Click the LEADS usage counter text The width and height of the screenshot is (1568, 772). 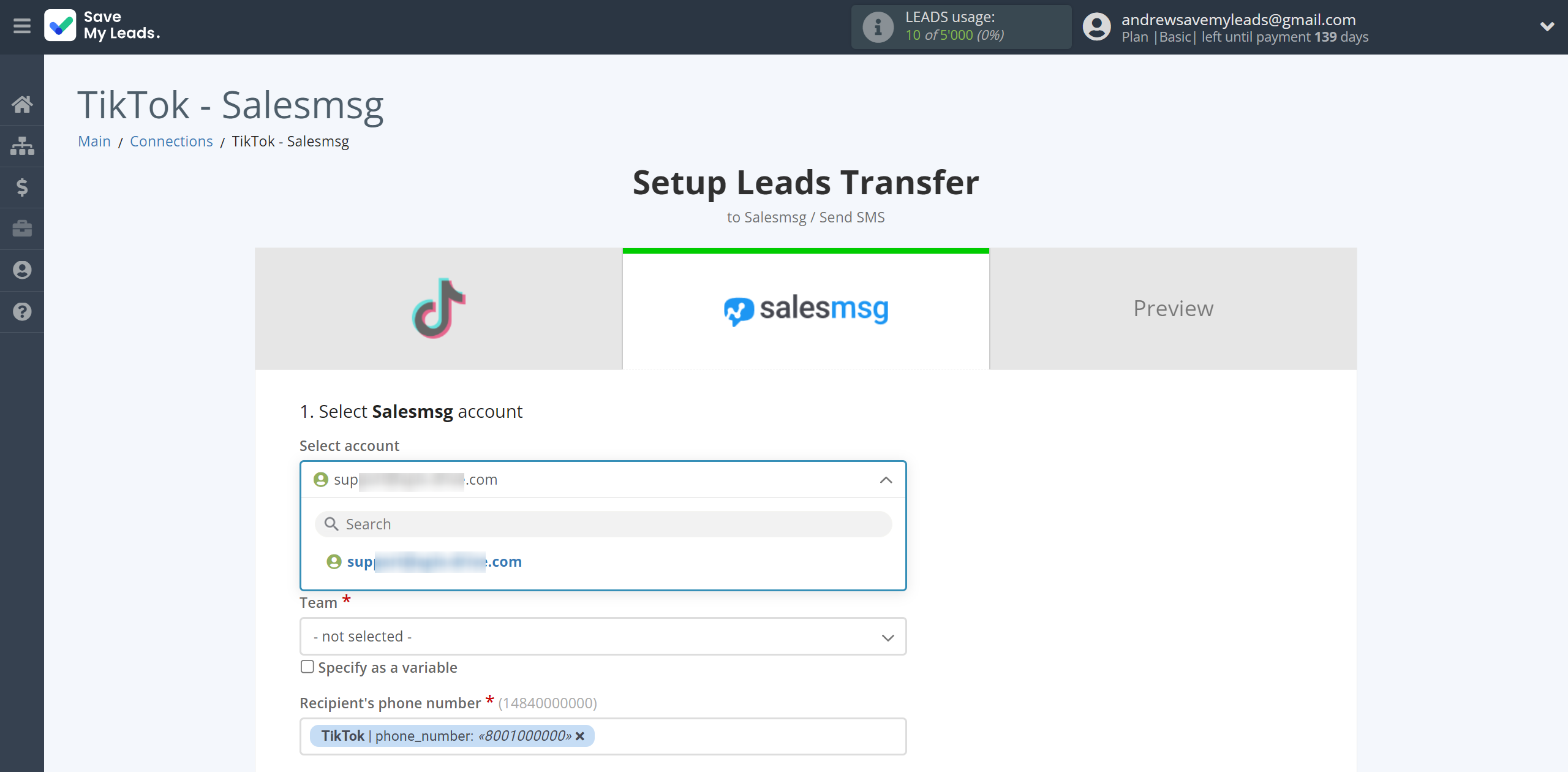coord(954,36)
